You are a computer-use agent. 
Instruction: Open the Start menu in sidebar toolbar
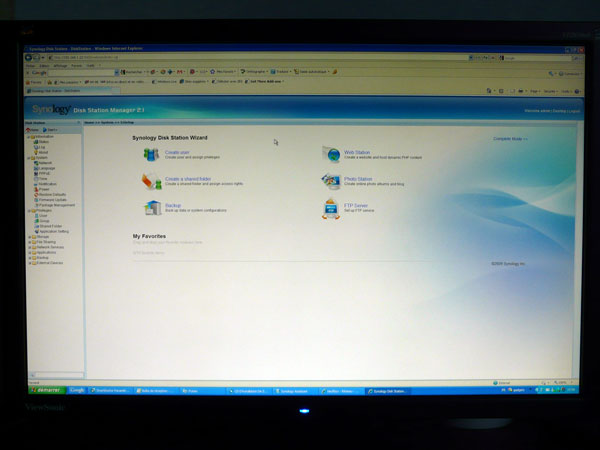(x=50, y=130)
